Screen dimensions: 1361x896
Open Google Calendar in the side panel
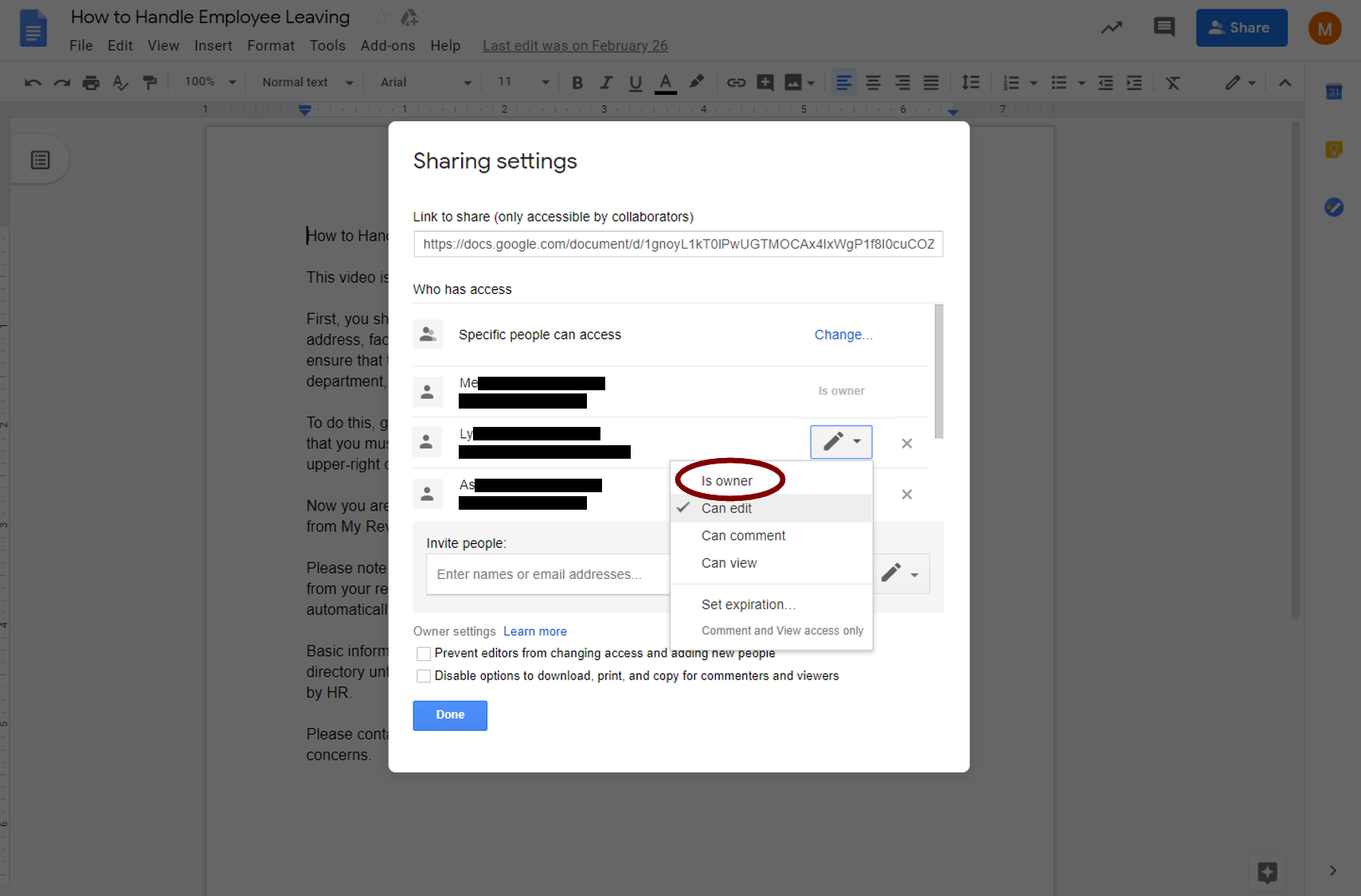[1333, 92]
